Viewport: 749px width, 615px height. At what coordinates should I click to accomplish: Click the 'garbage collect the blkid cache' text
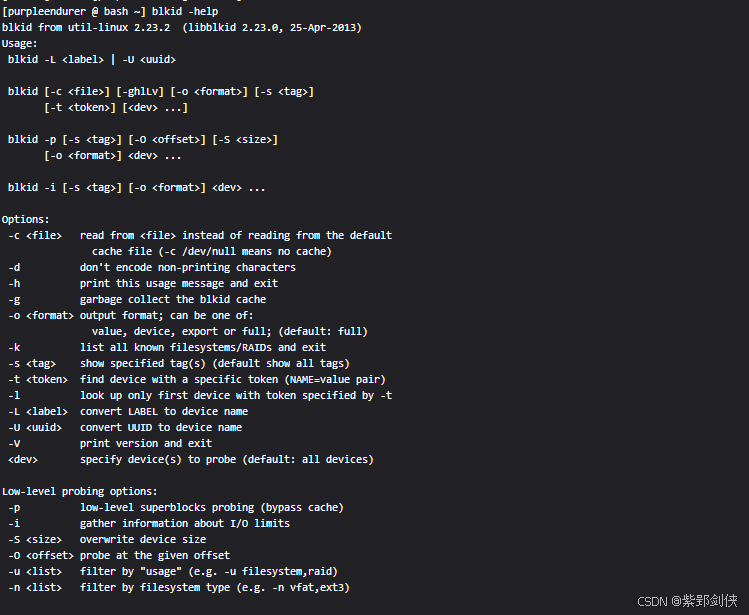173,299
